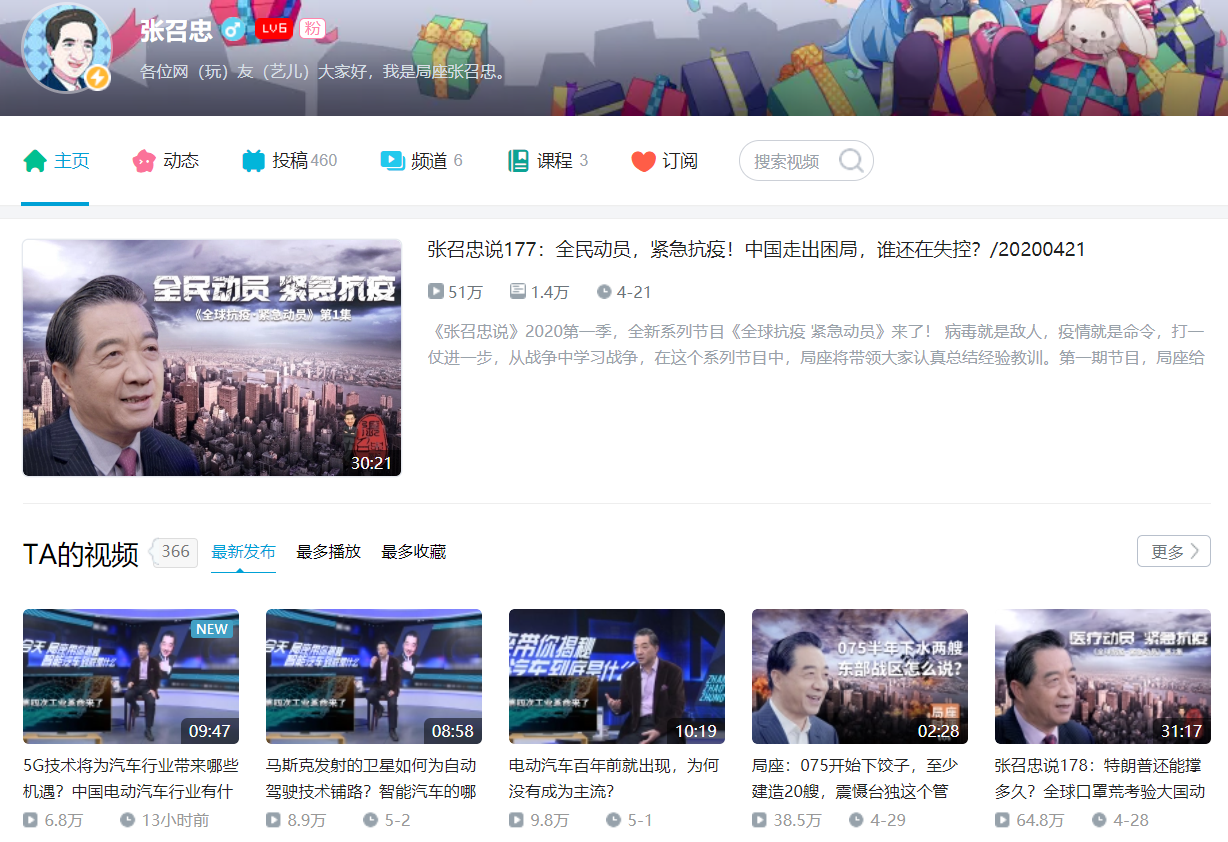Screen dimensions: 1228x842
Task: Click the 频道 channels play icon
Action: (x=391, y=160)
